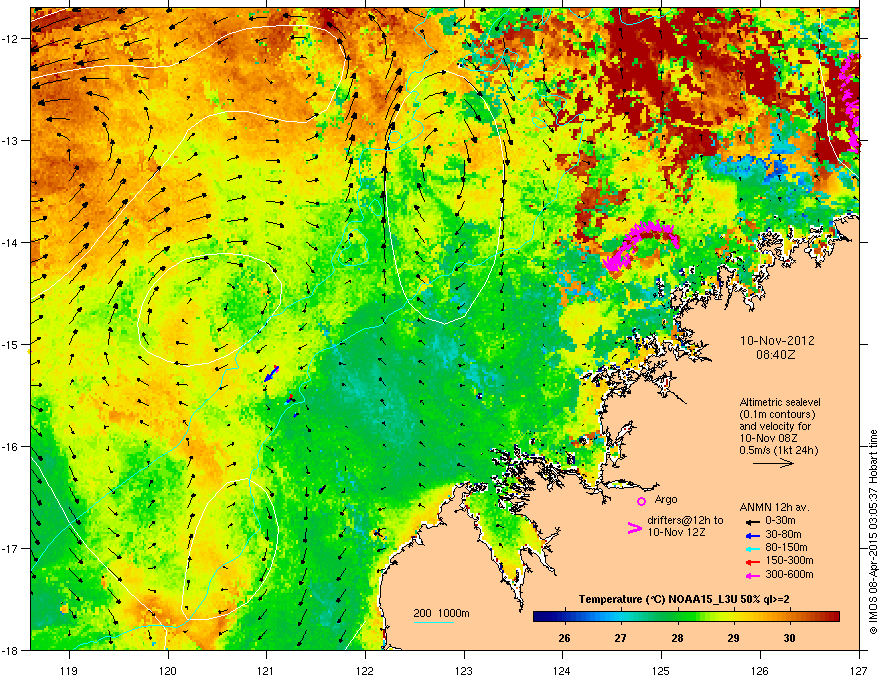
Task: Click the '10-Nov 12Z' legend text
Action: 676,532
